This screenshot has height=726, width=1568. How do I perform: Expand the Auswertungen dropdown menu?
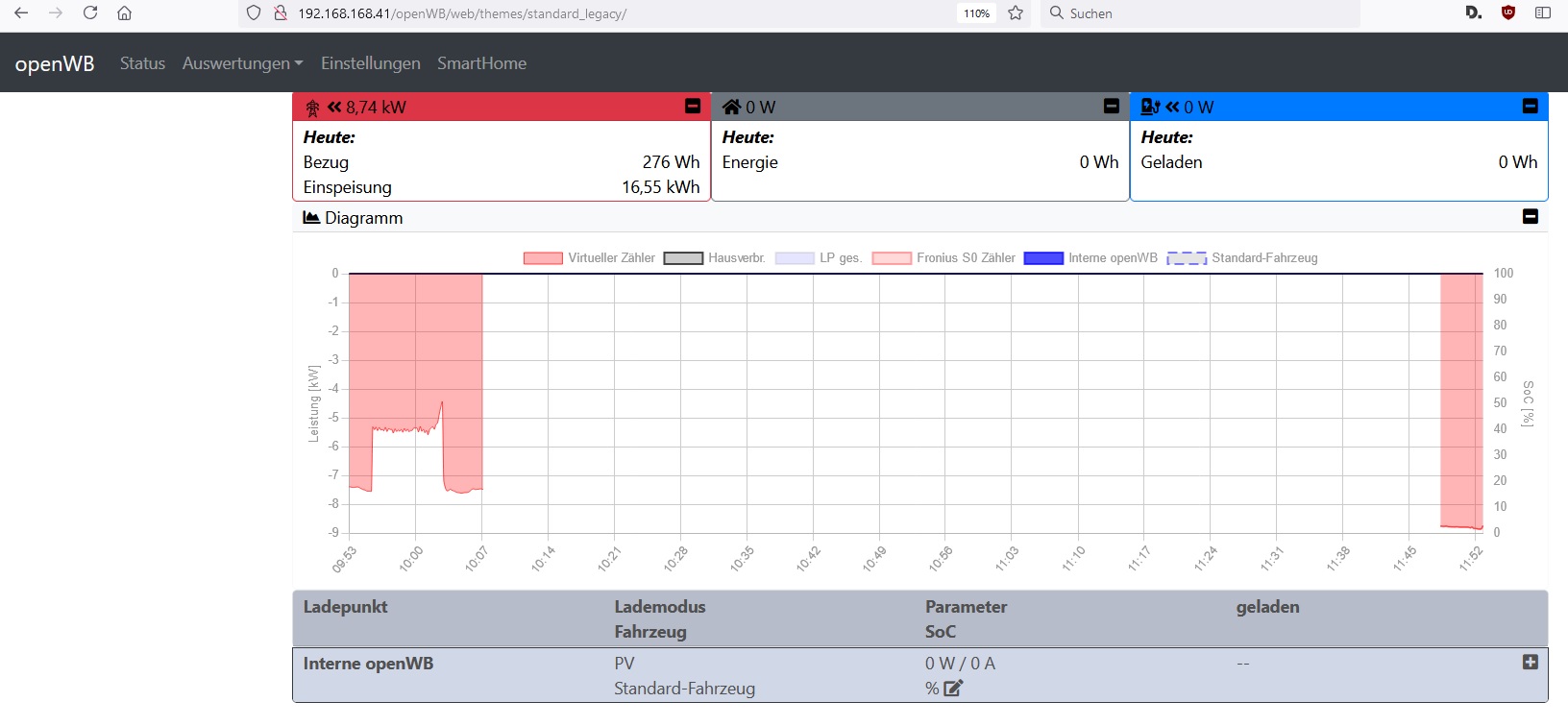(242, 63)
